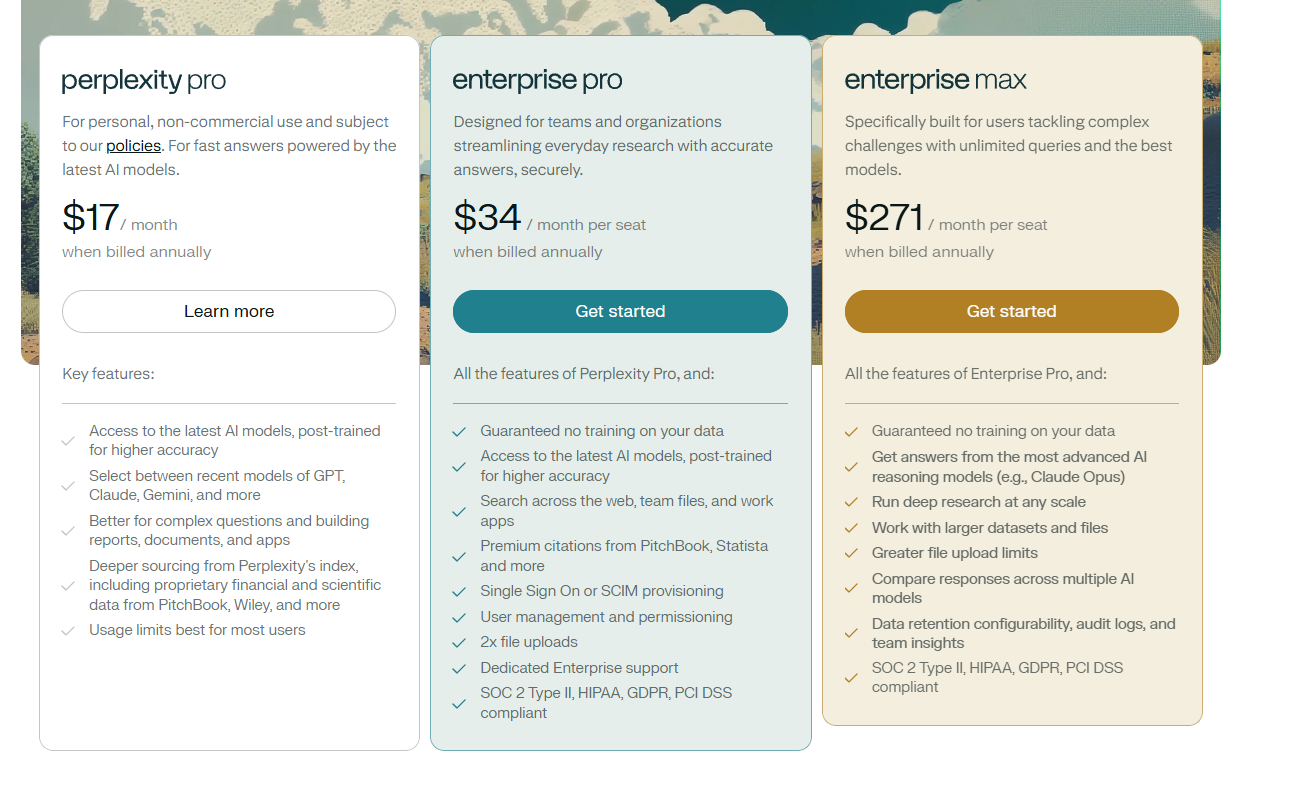Click the $271 per month per seat price
Screen dimensions: 1309x791
pyautogui.click(x=946, y=218)
